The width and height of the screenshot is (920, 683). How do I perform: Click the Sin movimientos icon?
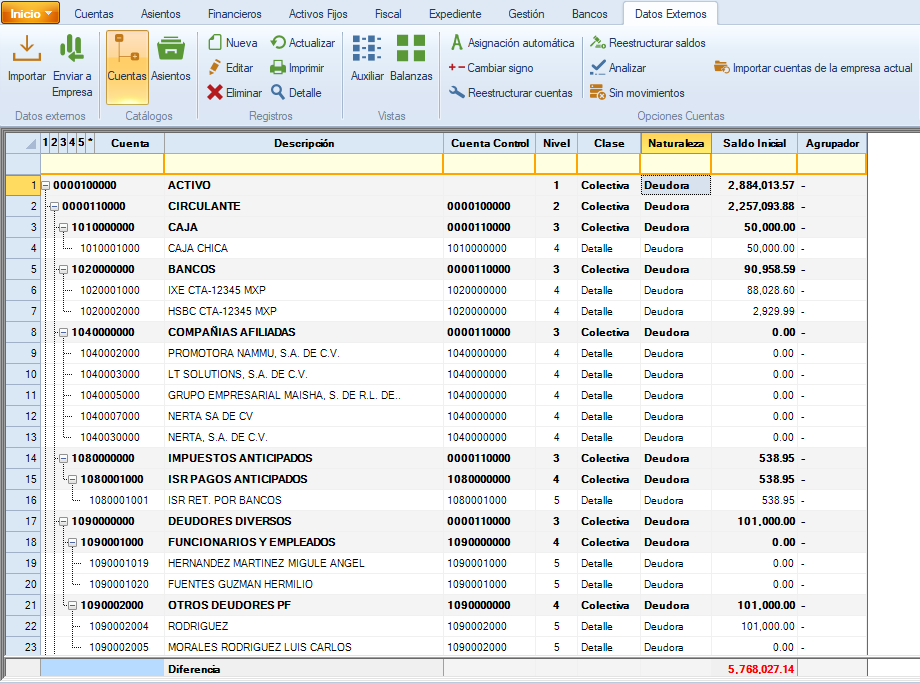(598, 92)
